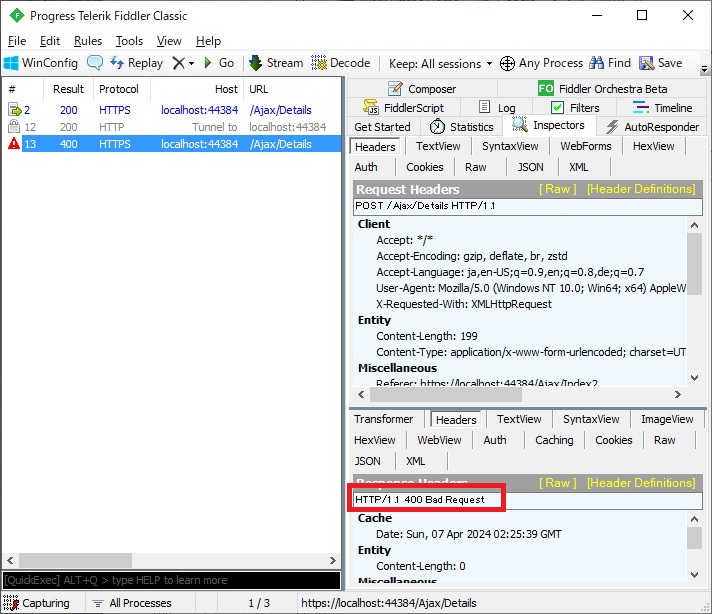The image size is (712, 614).
Task: Select the response Transformer tab
Action: pos(383,419)
